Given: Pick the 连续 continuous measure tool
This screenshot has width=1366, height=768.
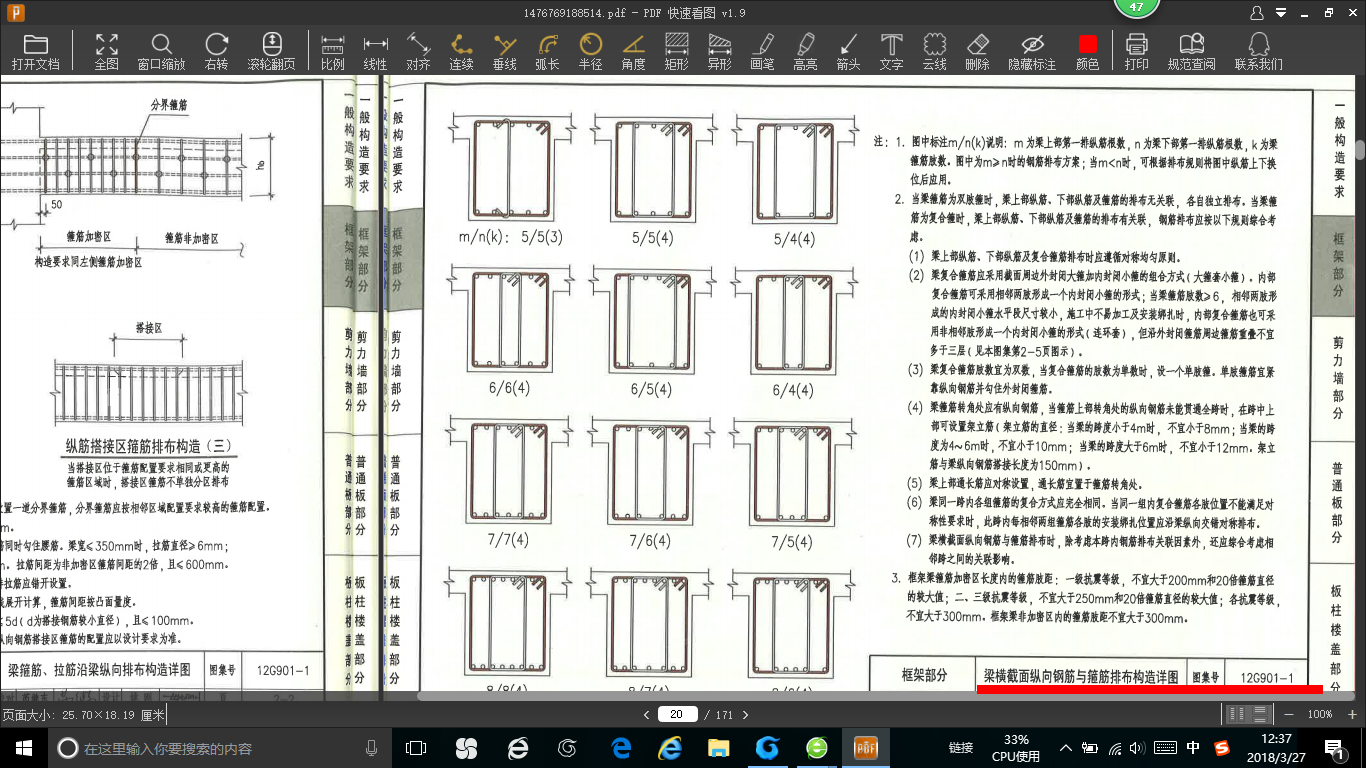Looking at the screenshot, I should 461,51.
